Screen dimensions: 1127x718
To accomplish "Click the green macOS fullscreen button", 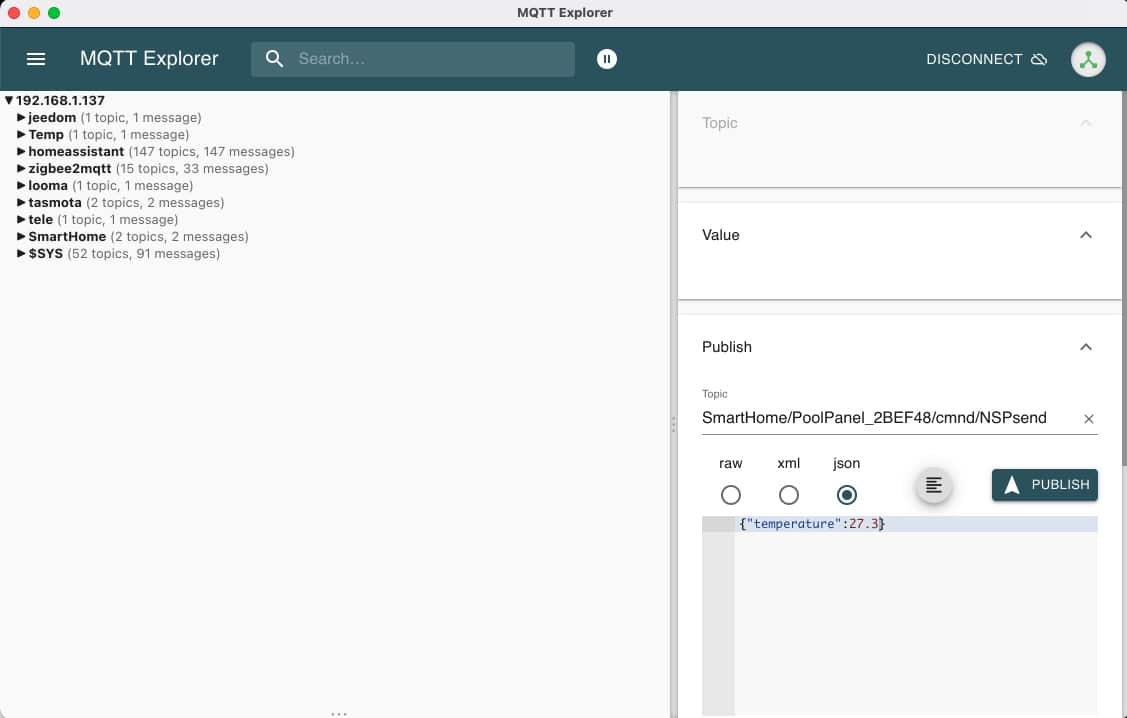I will [54, 13].
